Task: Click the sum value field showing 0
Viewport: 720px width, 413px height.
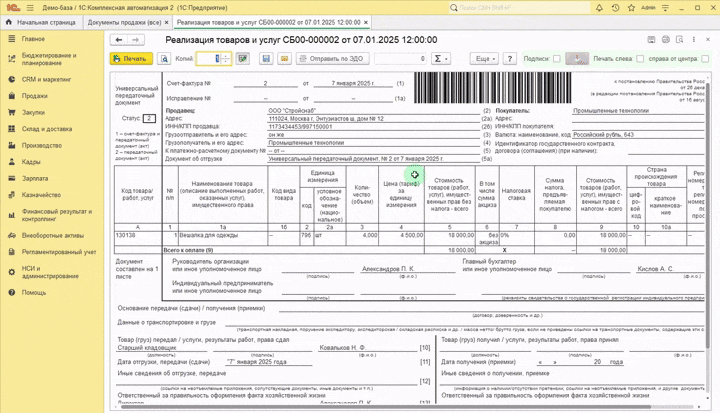Action: tap(401, 59)
